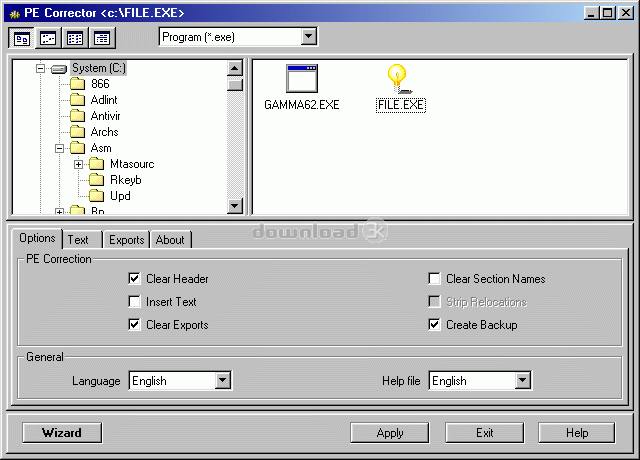Select the Upd folder label
Screen dimensions: 640x460
pos(120,196)
